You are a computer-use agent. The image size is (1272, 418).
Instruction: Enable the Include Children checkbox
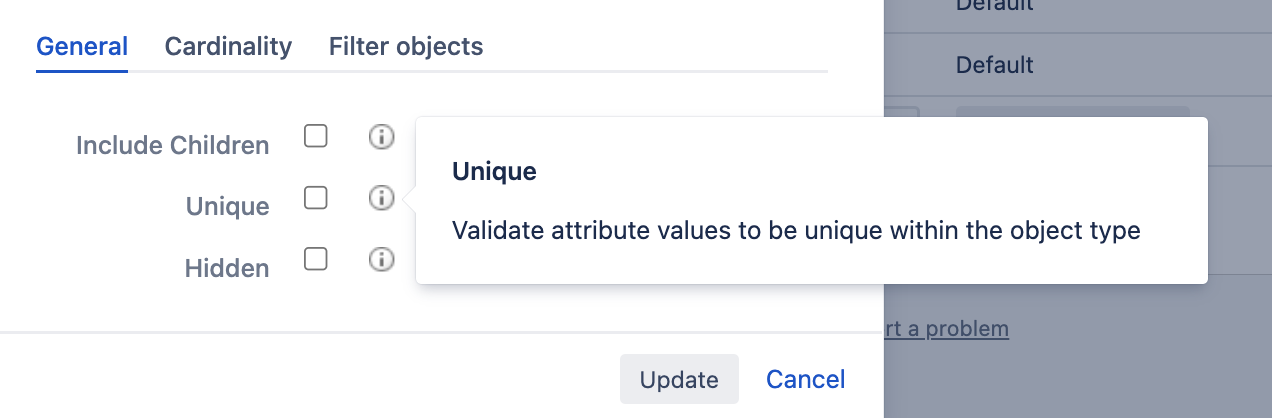click(316, 136)
